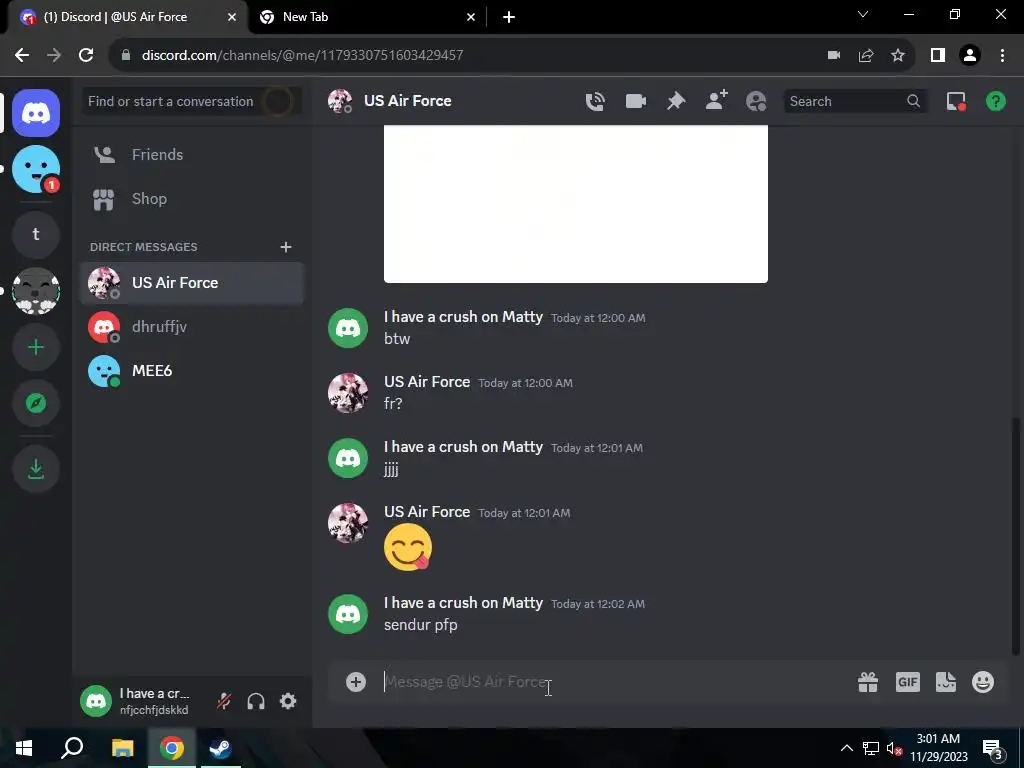Open Windows taskbar search
This screenshot has height=768, width=1024.
tap(72, 748)
